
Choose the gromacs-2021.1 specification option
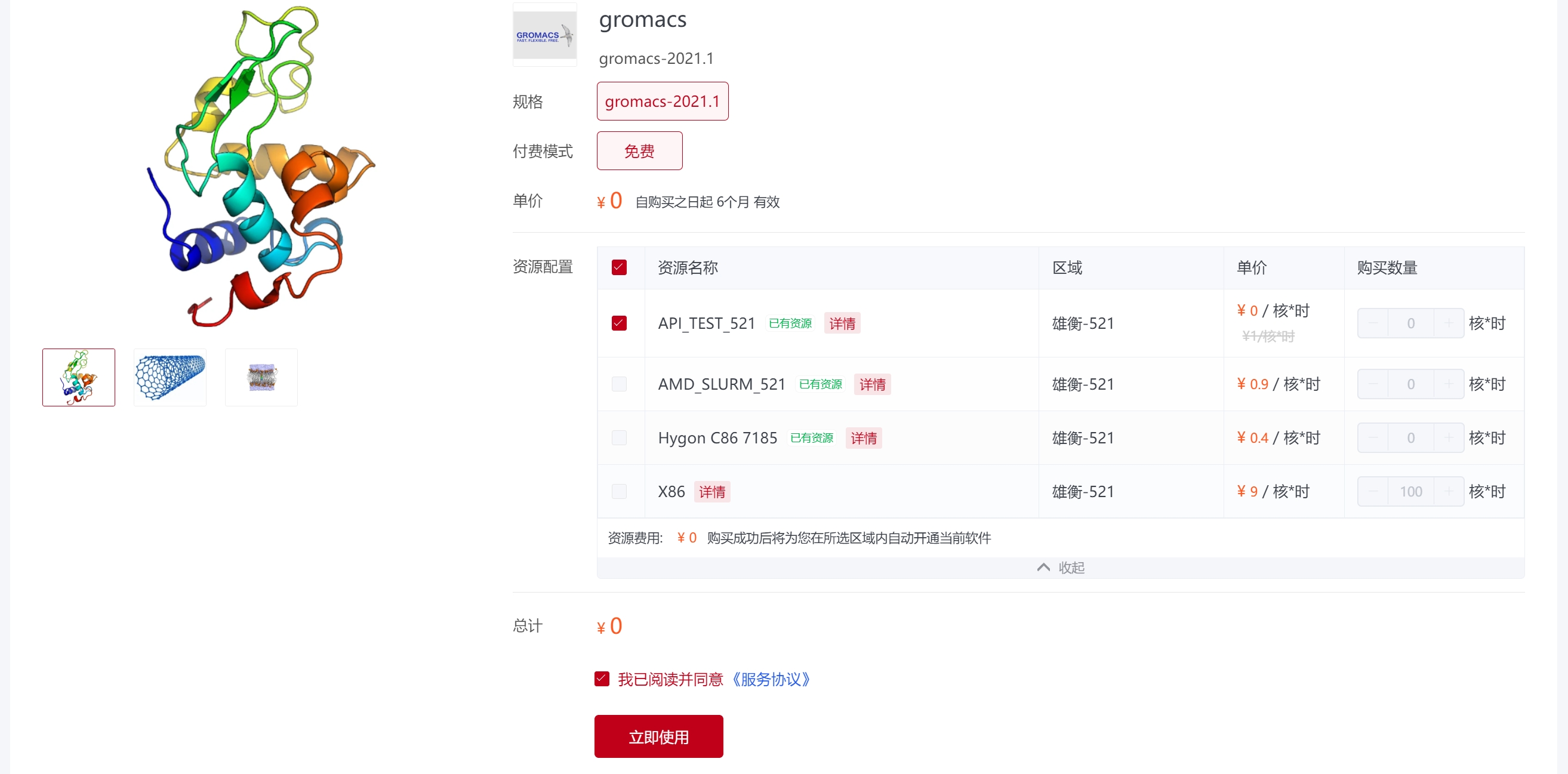[x=662, y=101]
